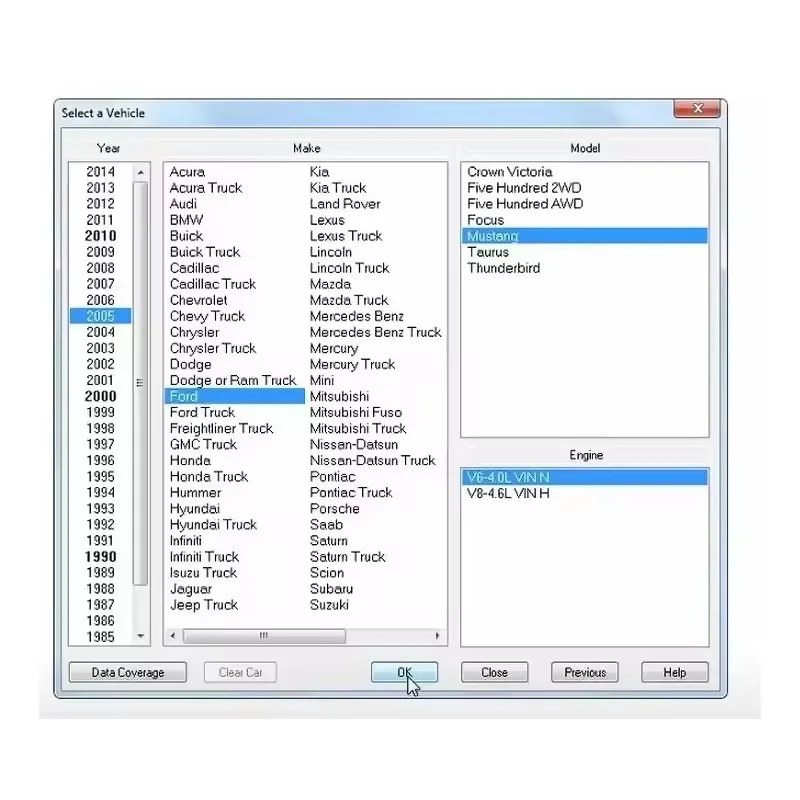Select Lincoln make

pyautogui.click(x=331, y=252)
